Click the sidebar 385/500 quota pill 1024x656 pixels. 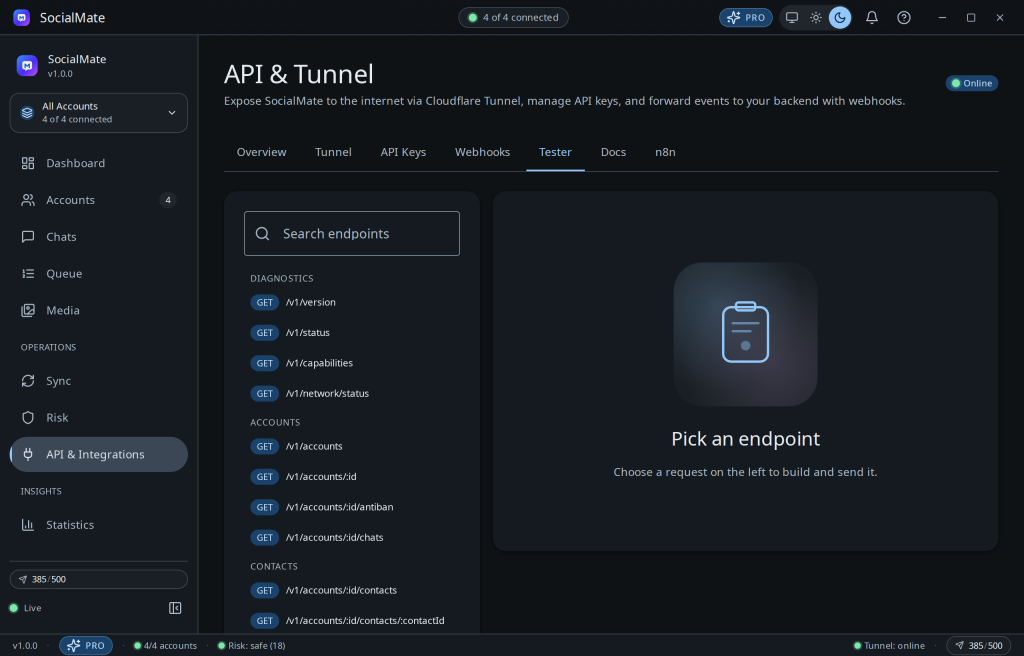pos(99,580)
